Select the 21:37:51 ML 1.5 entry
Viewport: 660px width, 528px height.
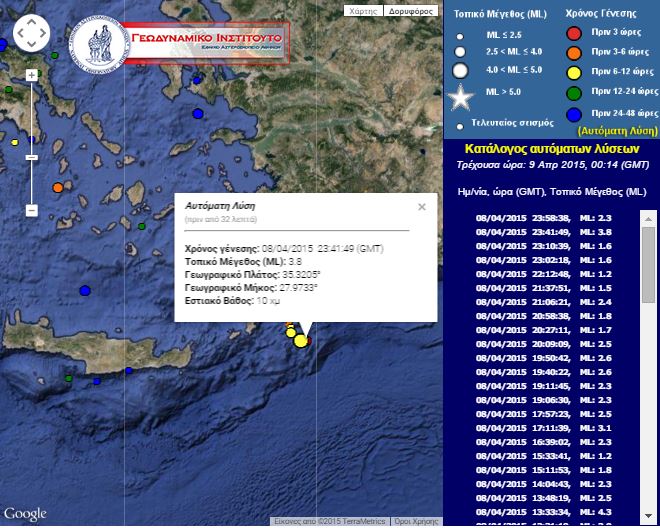(x=543, y=288)
